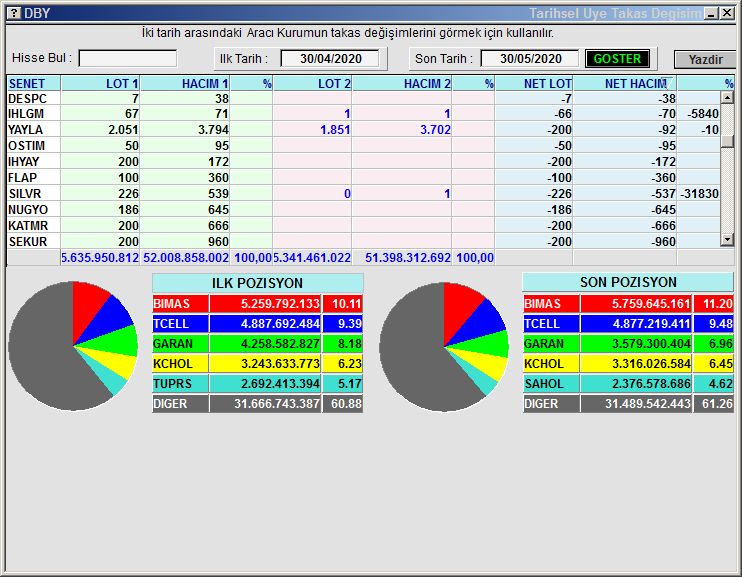742x577 pixels.
Task: Minimize the DBY window
Action: (x=711, y=13)
